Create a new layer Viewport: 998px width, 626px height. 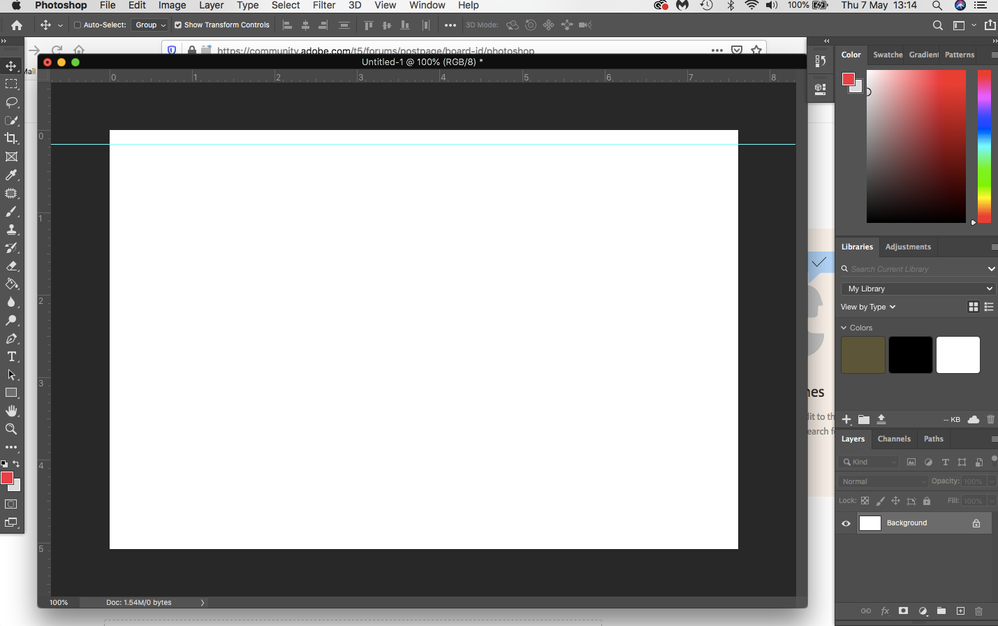[x=960, y=611]
